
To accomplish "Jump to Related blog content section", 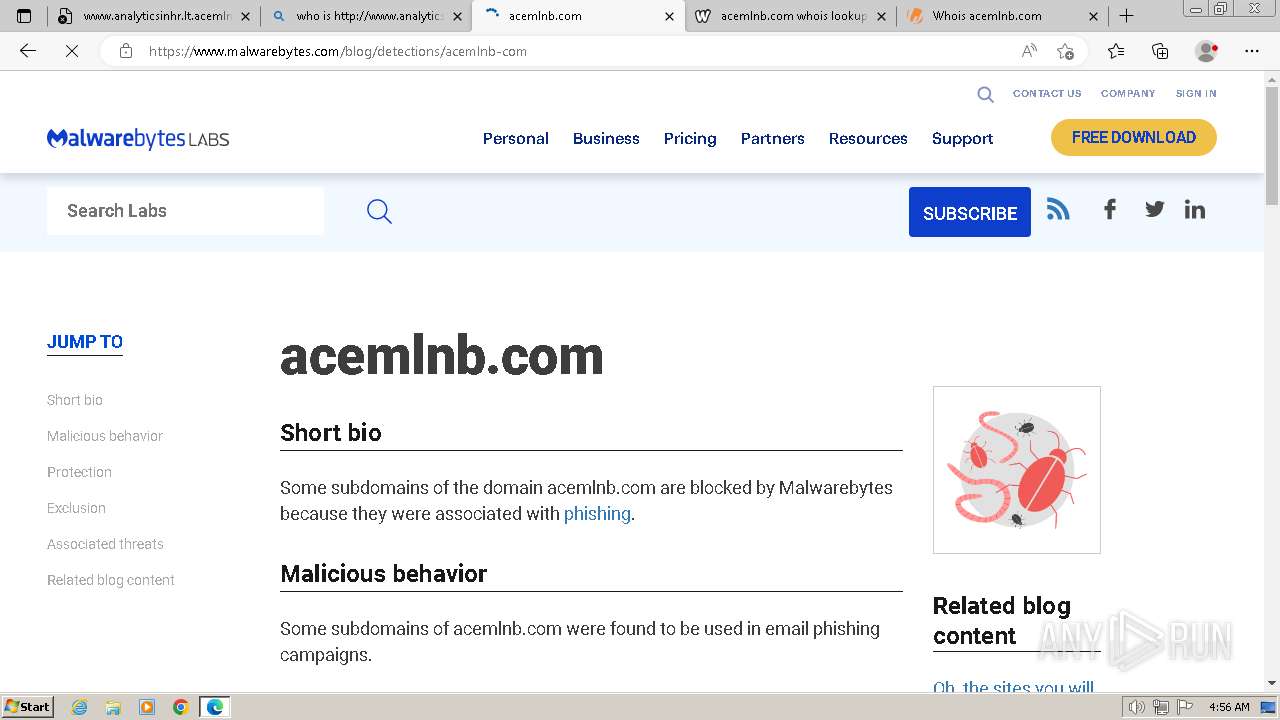I will (x=111, y=580).
